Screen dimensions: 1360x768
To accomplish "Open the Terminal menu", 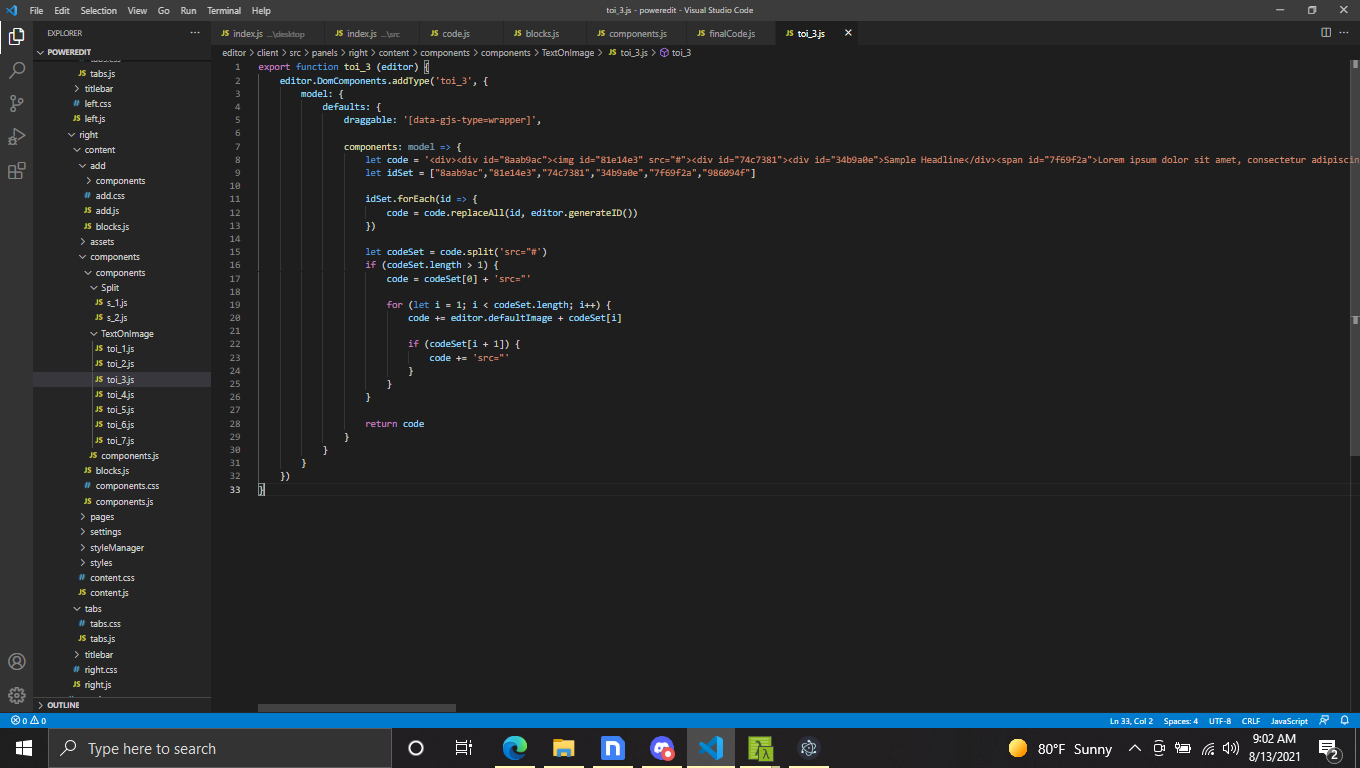I will [x=223, y=10].
